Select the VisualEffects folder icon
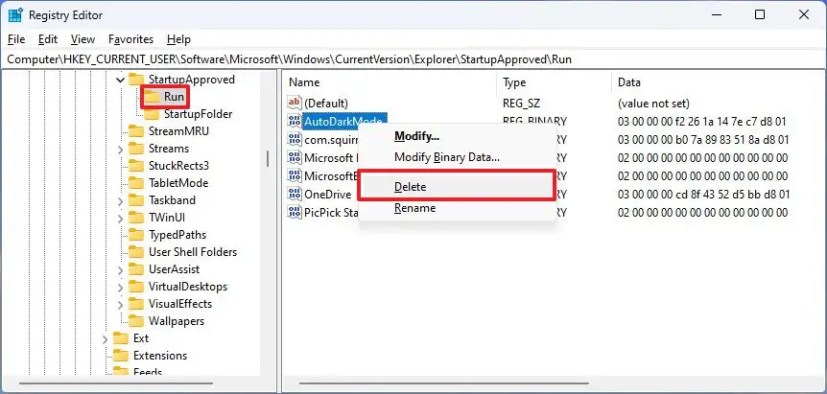 tap(137, 304)
